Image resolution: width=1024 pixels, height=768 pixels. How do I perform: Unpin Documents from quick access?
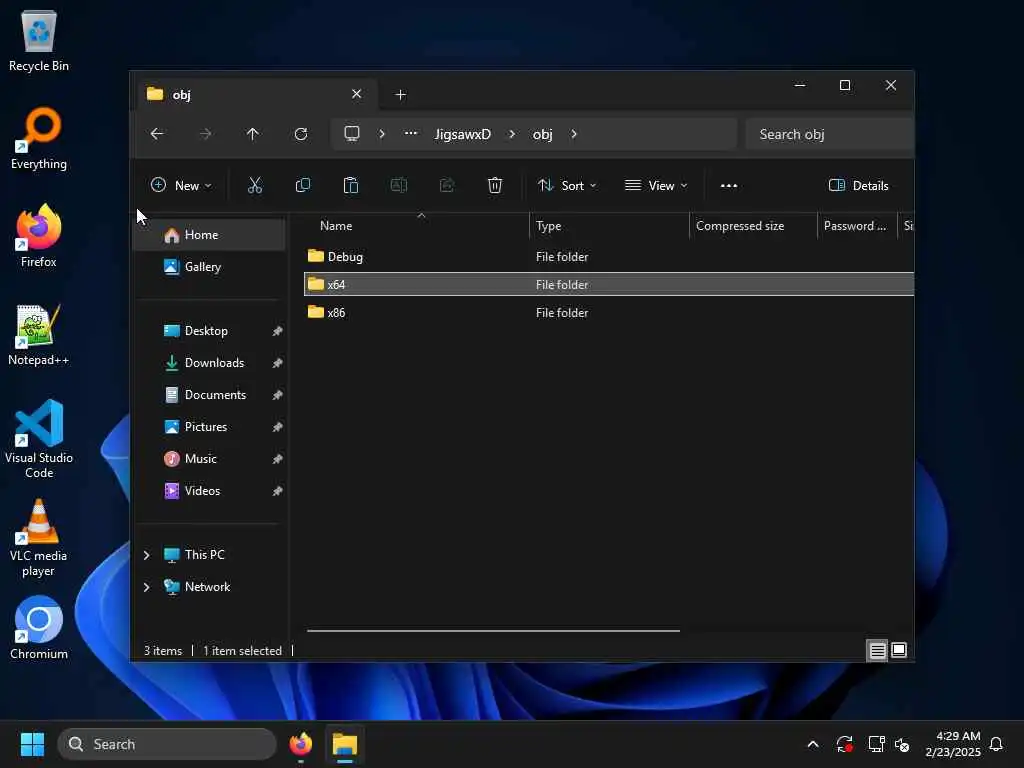(277, 395)
